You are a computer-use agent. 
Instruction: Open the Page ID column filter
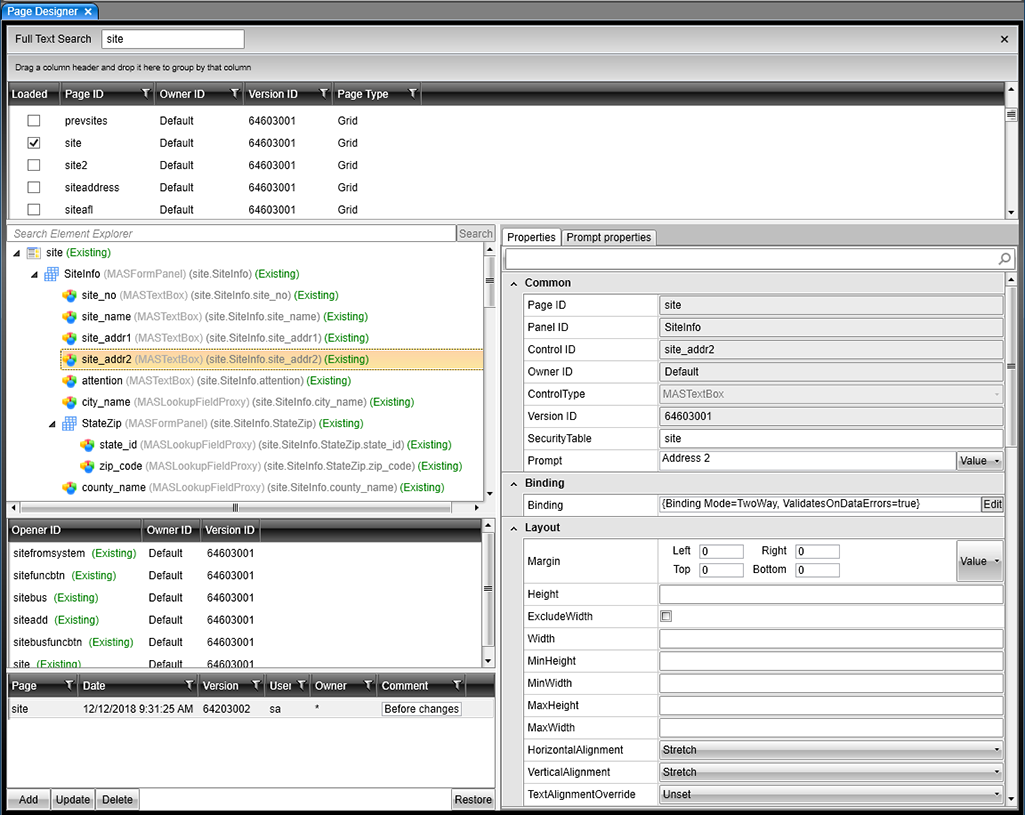pos(146,93)
